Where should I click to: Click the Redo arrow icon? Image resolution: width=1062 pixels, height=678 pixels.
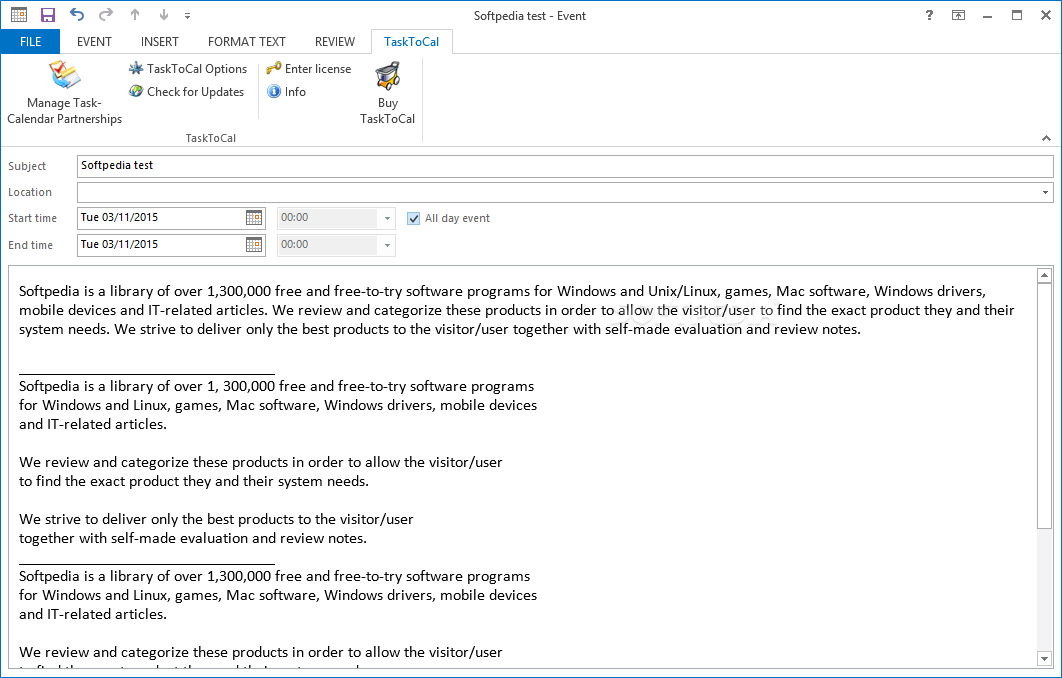[106, 15]
